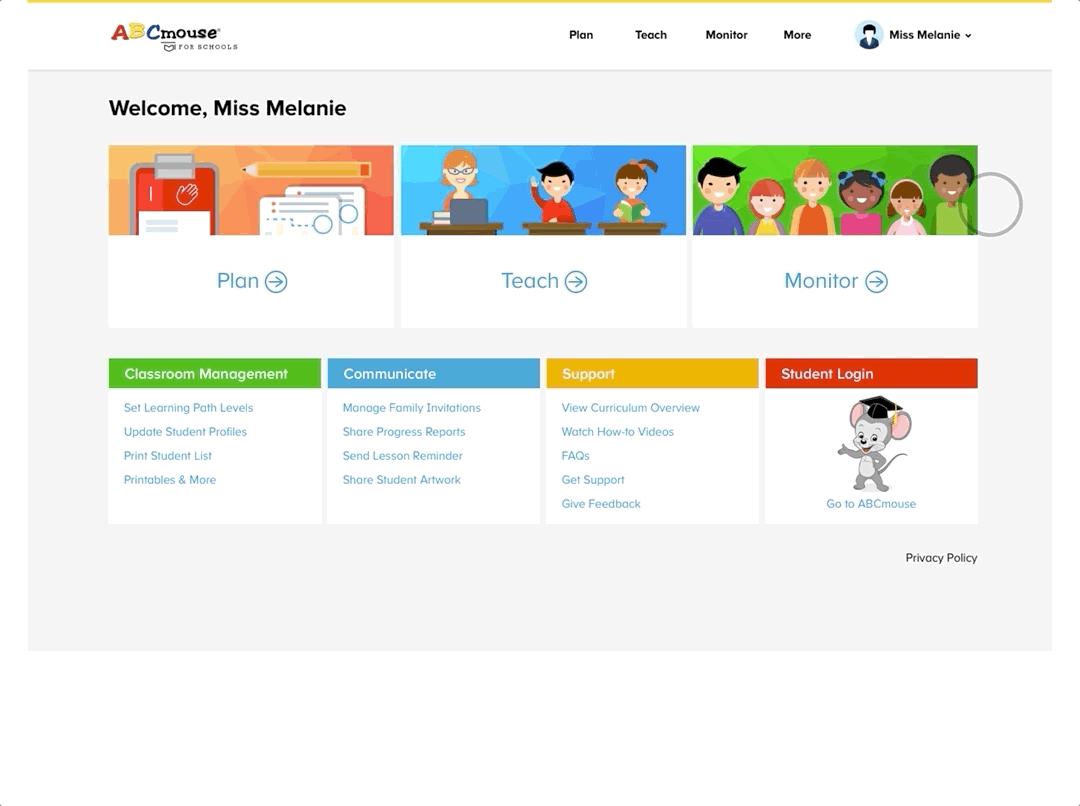The height and width of the screenshot is (806, 1080).
Task: Click Miss Melanie's profile avatar
Action: pos(869,34)
